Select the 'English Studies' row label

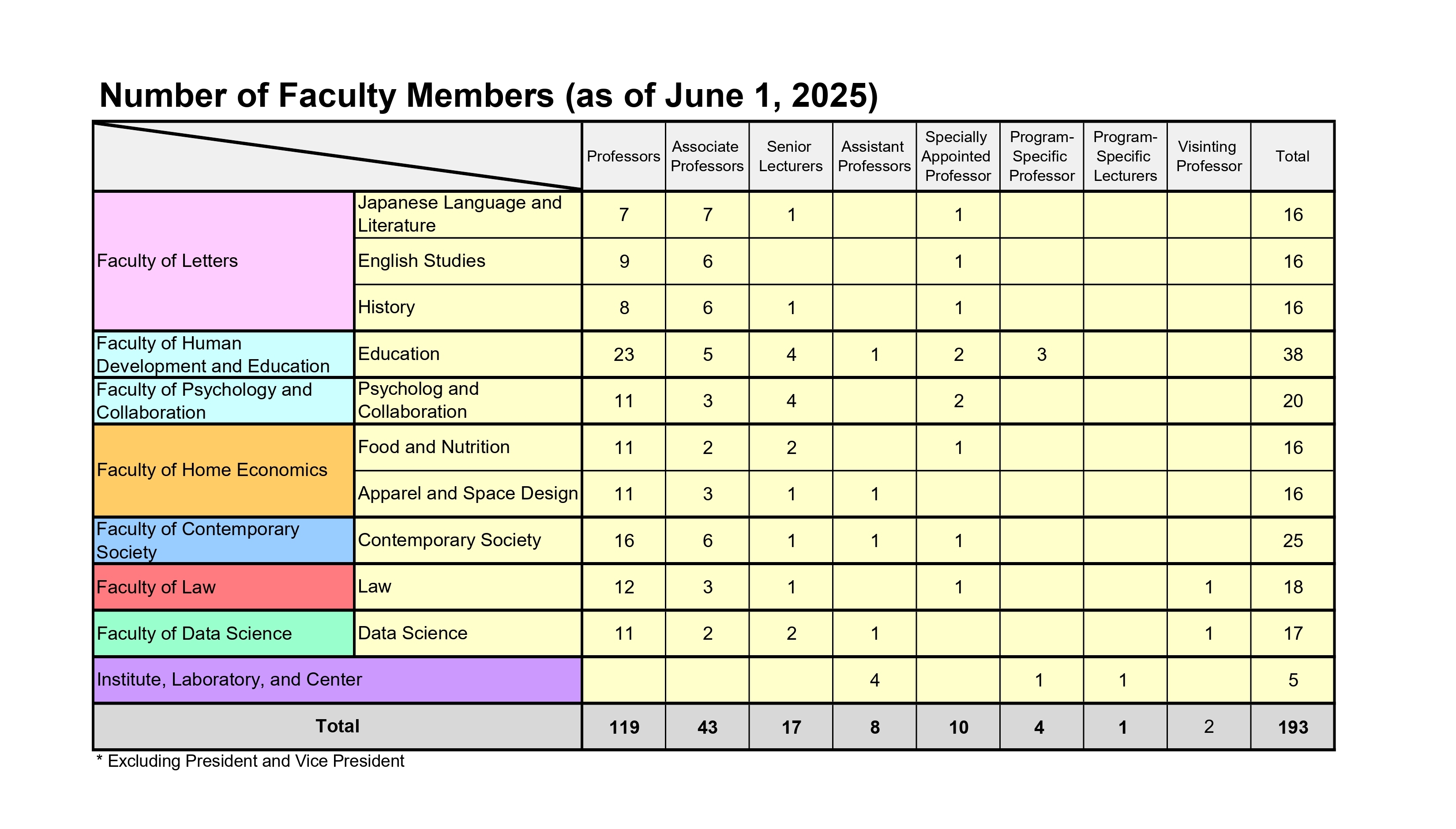pos(421,261)
